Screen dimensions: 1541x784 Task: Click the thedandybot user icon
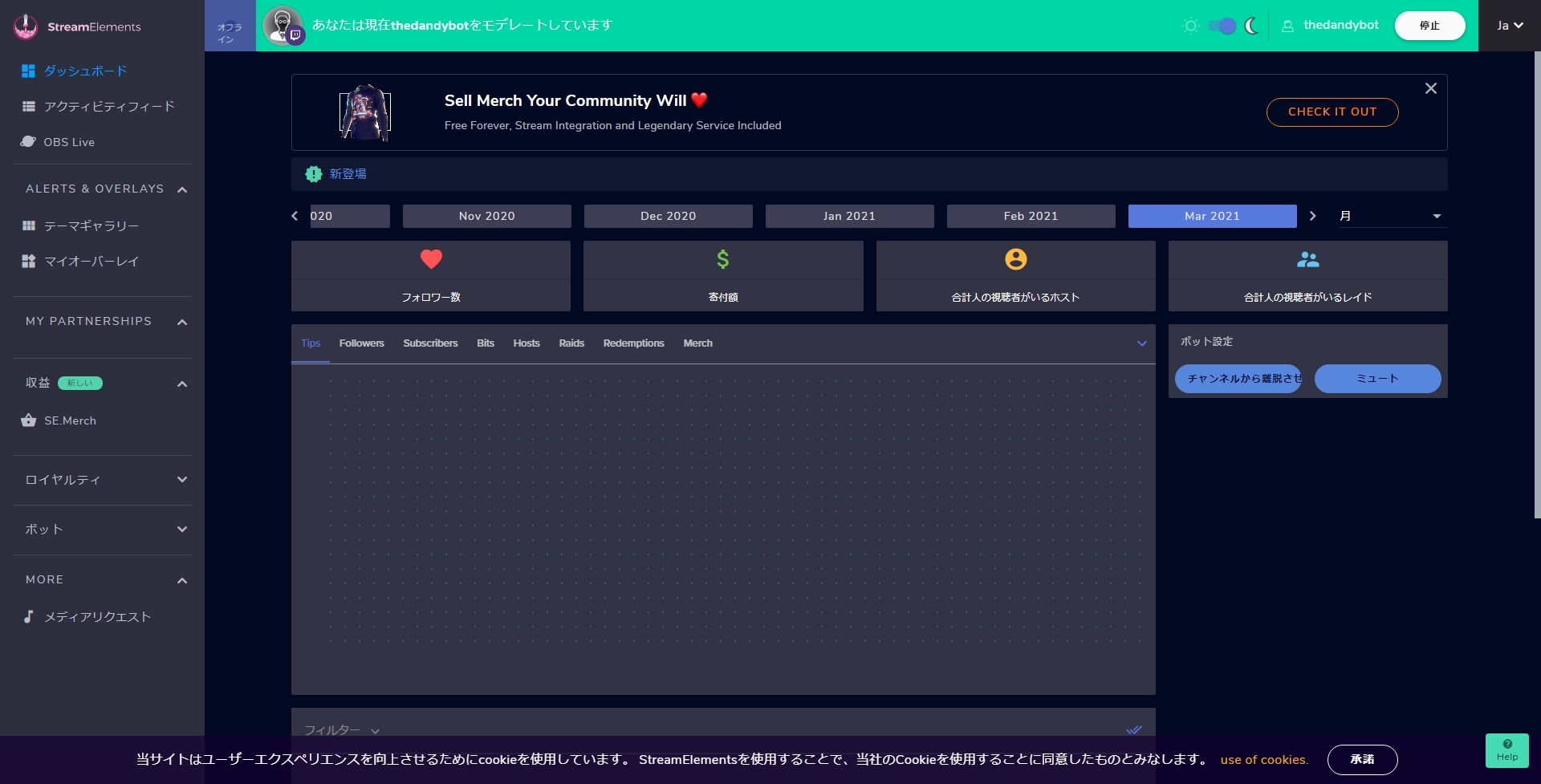point(1287,26)
